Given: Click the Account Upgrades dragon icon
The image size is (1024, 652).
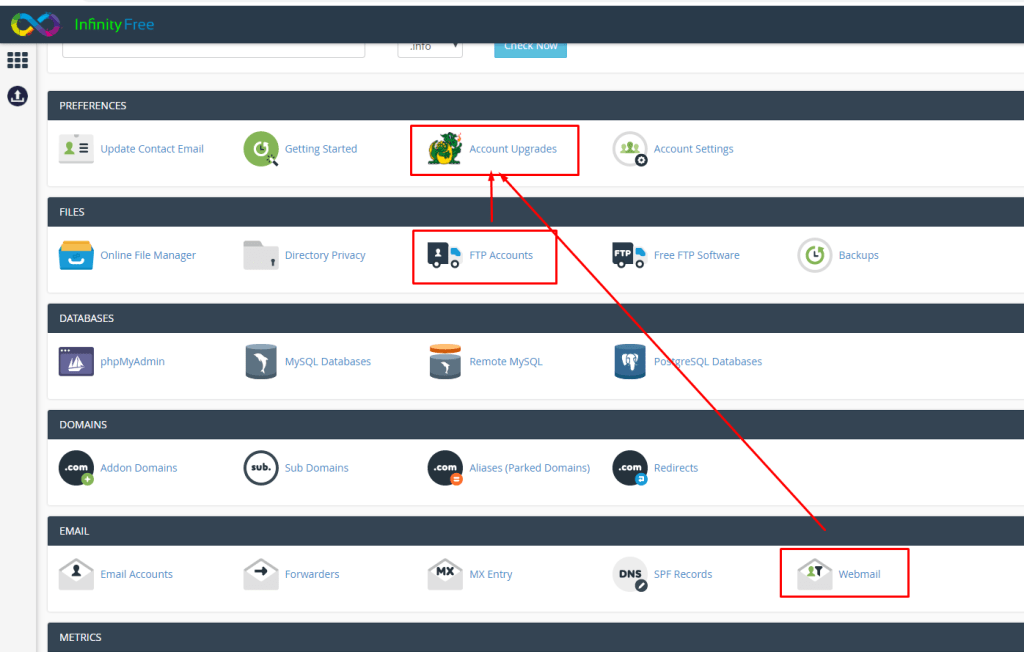Looking at the screenshot, I should [x=444, y=149].
